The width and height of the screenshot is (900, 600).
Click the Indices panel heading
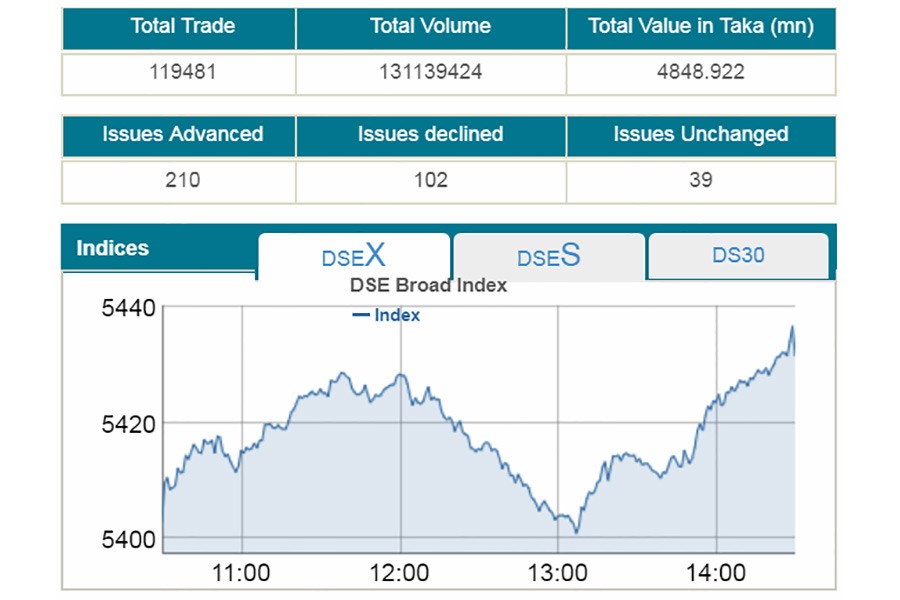coord(113,248)
